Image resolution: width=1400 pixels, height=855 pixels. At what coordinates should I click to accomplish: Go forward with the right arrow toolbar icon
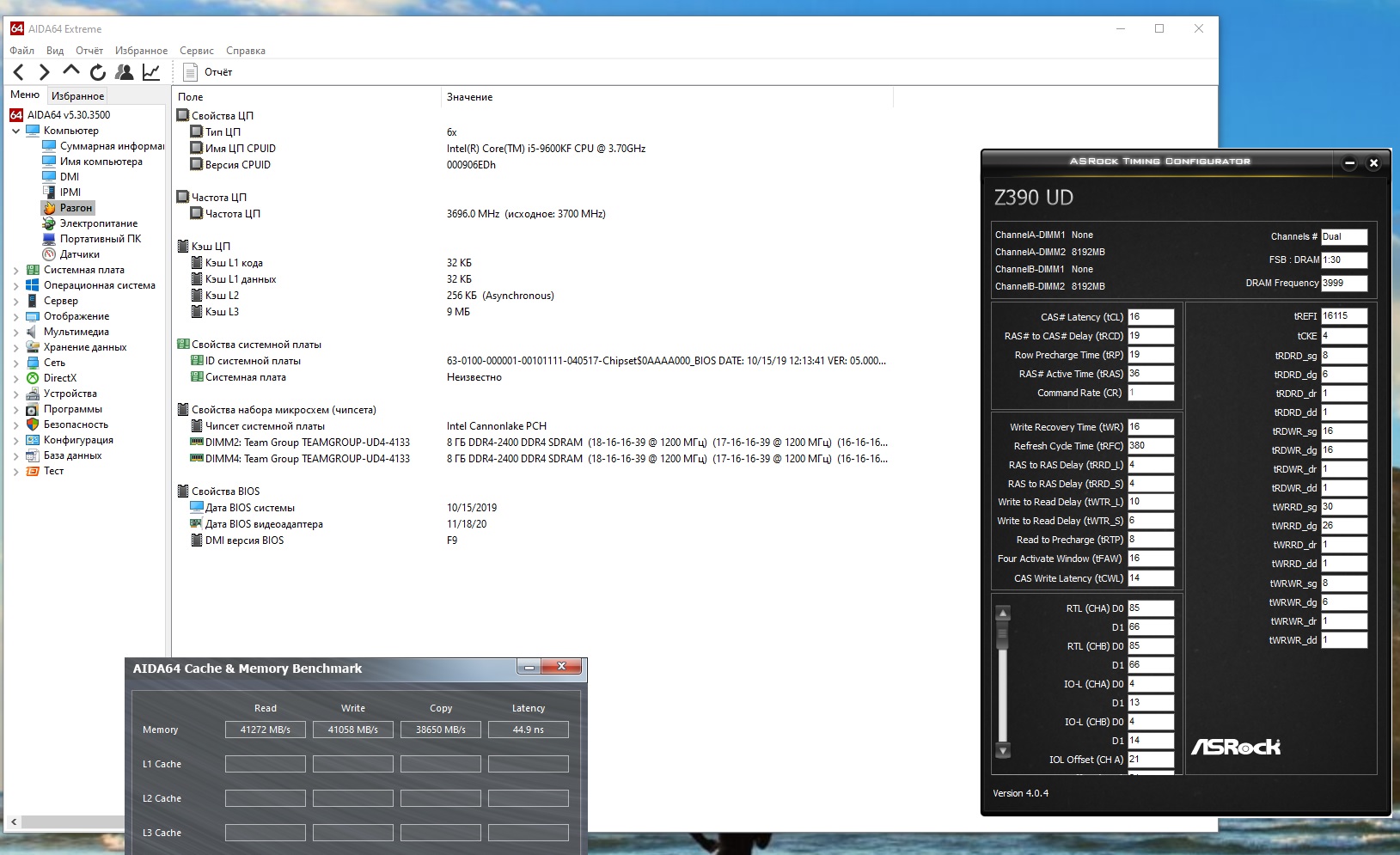pos(45,72)
